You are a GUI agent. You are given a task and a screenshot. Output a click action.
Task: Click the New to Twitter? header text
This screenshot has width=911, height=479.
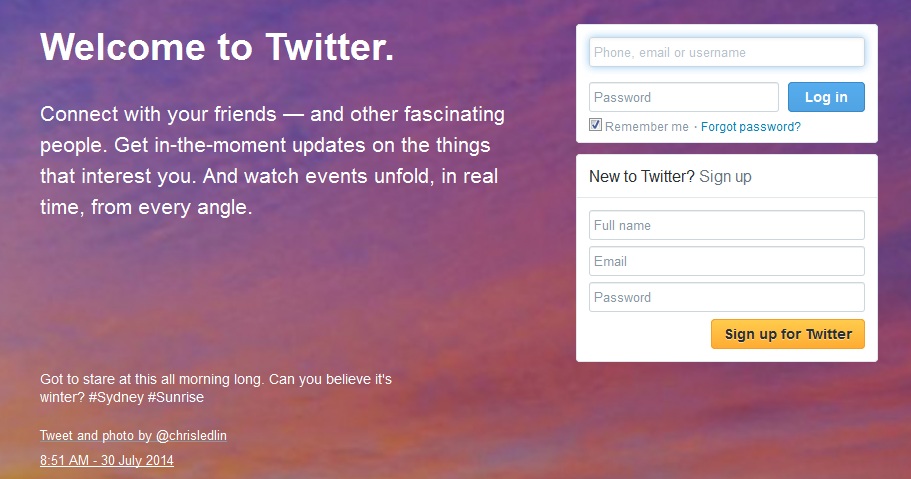pos(641,177)
